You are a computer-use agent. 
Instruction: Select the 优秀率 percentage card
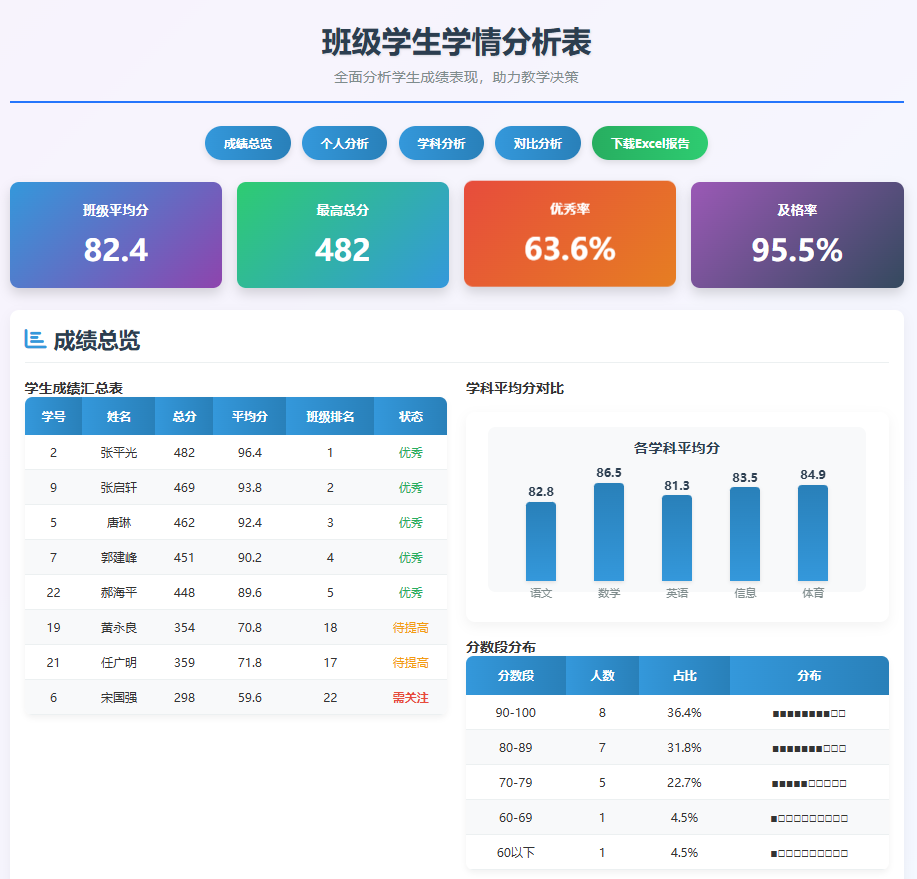click(569, 234)
